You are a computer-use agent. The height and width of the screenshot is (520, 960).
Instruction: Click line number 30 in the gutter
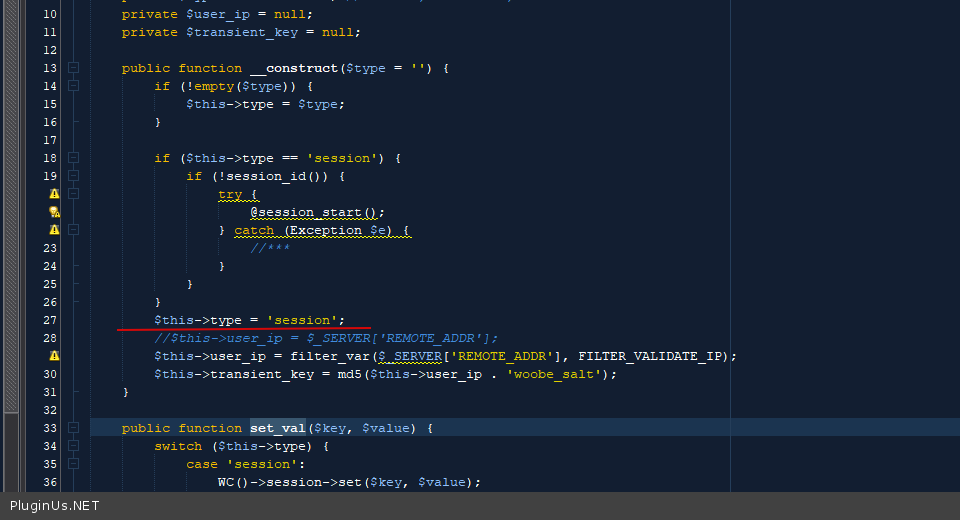tap(50, 374)
